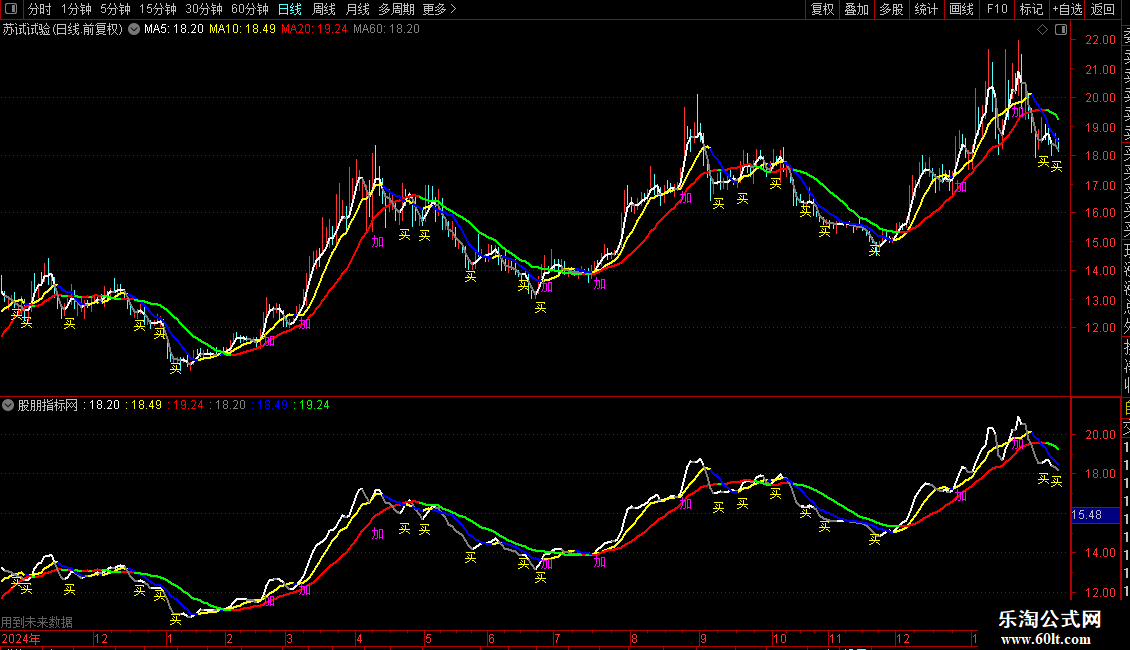Click the blue 18.49 value in sub-chart header
The width and height of the screenshot is (1130, 650).
click(x=272, y=405)
